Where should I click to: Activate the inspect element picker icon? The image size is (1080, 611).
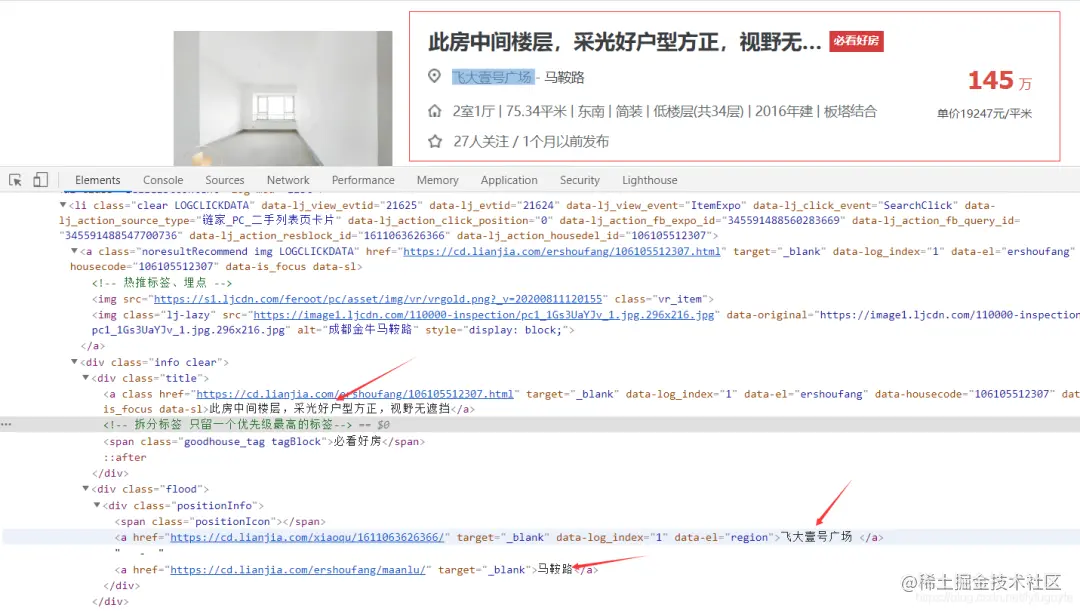(15, 180)
